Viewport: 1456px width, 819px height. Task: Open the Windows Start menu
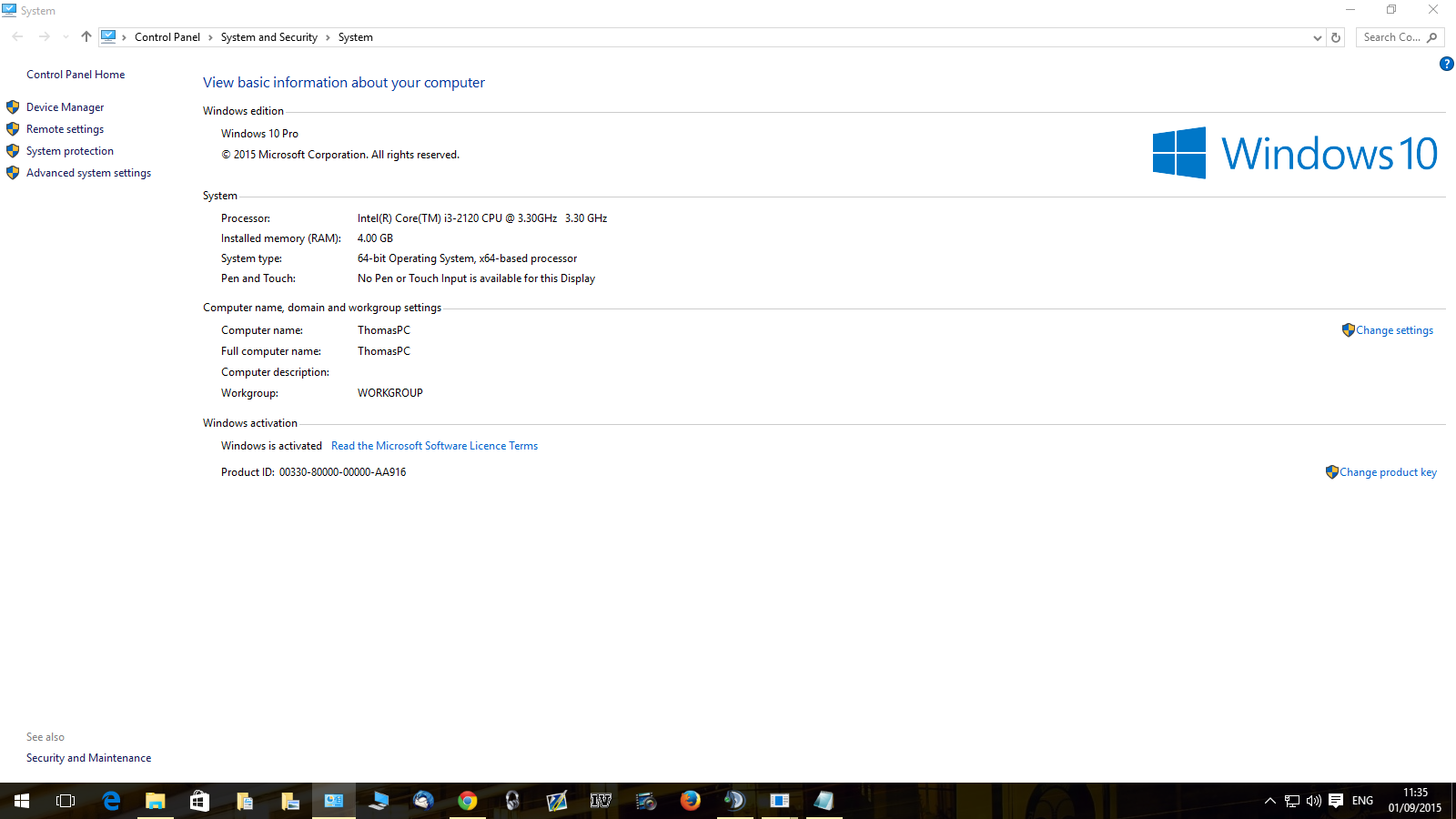(x=22, y=801)
